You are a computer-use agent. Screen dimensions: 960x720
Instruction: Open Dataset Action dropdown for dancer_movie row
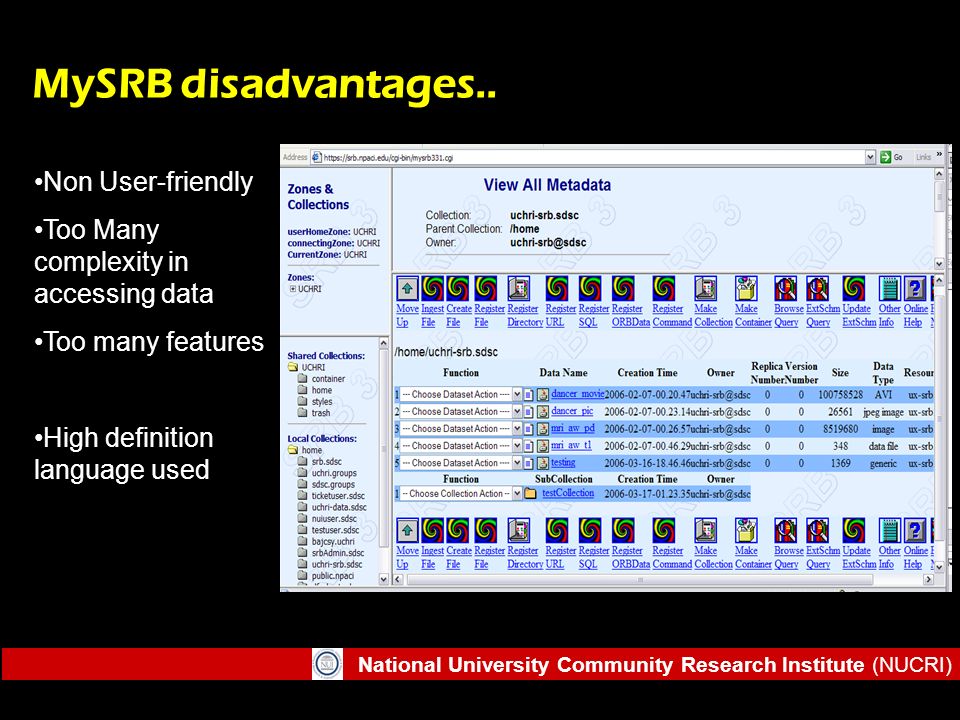461,394
